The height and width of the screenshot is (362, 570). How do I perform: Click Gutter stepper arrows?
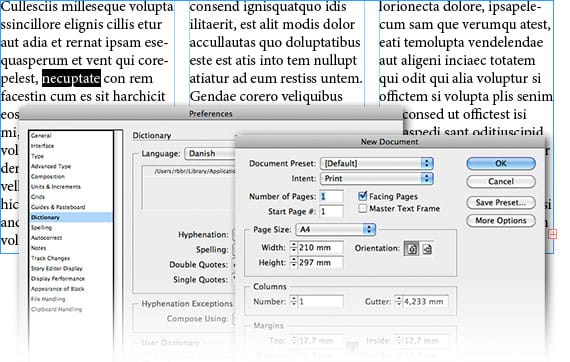[399, 301]
